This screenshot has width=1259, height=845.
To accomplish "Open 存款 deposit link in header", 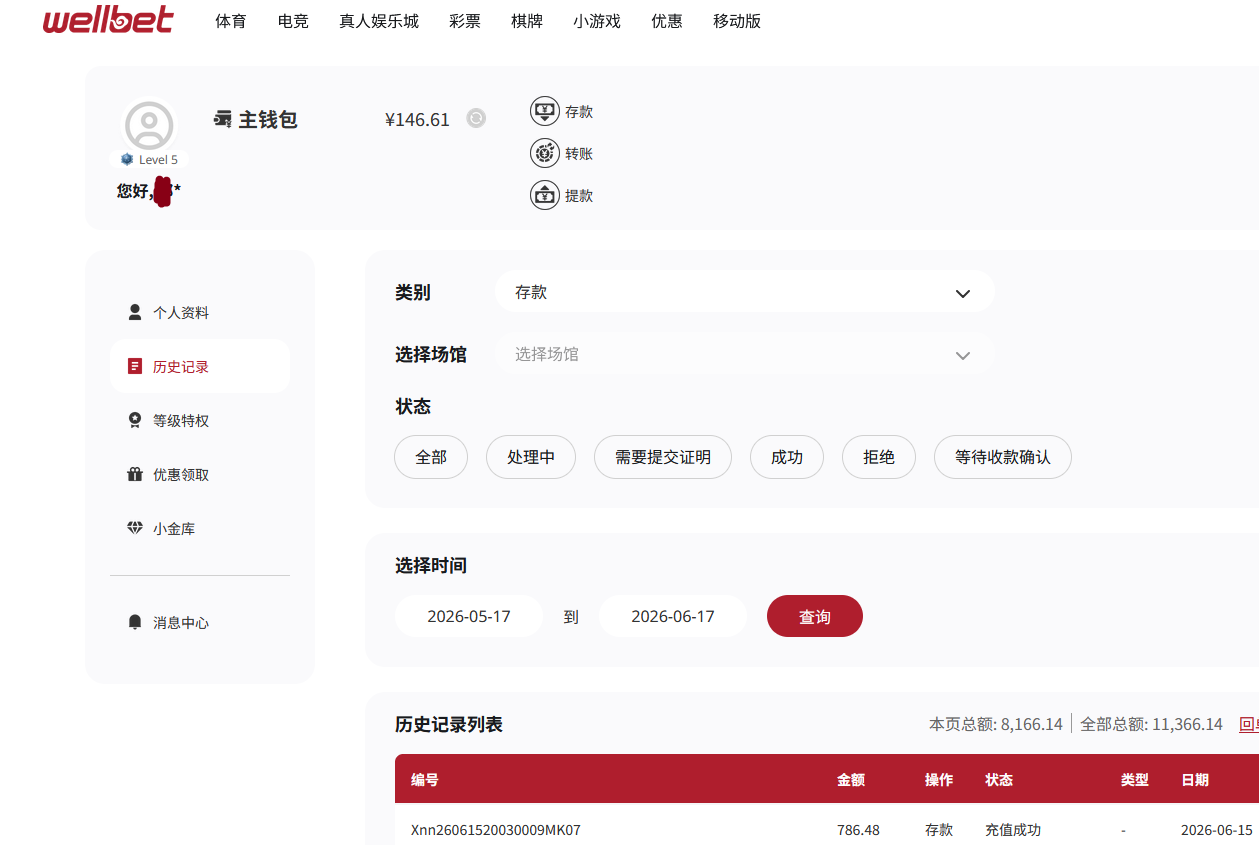I will (579, 112).
